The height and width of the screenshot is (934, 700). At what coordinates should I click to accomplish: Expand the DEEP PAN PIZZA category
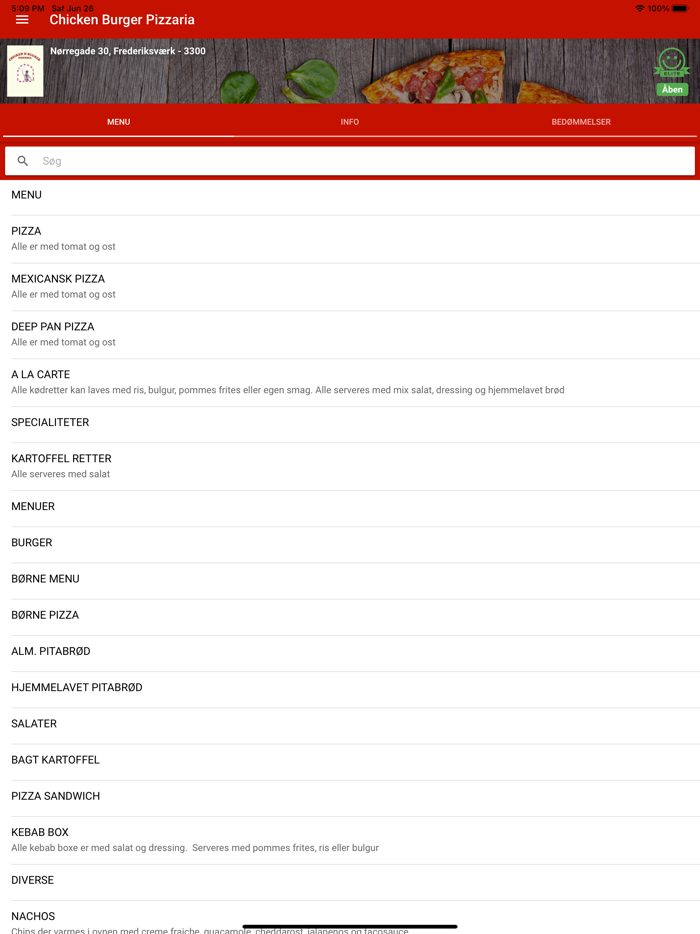coord(350,334)
